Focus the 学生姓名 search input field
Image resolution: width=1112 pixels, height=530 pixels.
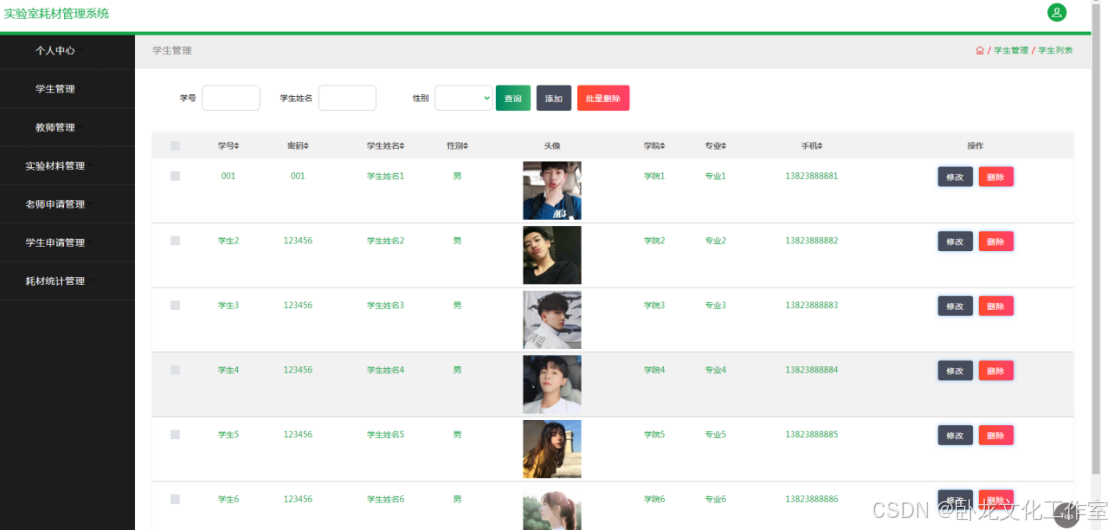(348, 98)
